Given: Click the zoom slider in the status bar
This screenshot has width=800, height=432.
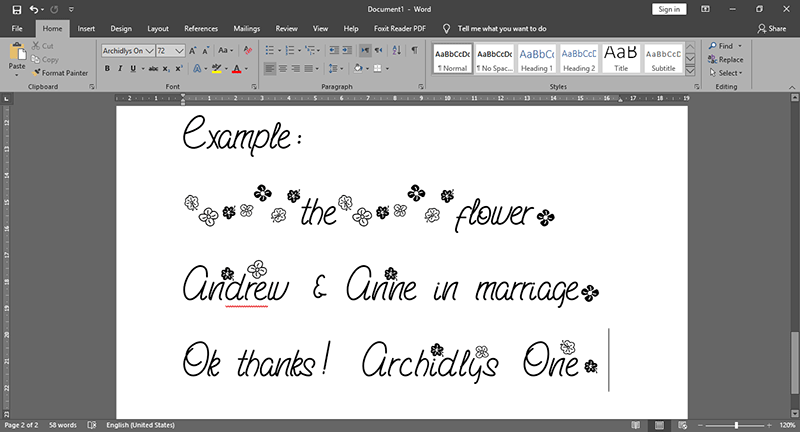Looking at the screenshot, I should pyautogui.click(x=736, y=425).
